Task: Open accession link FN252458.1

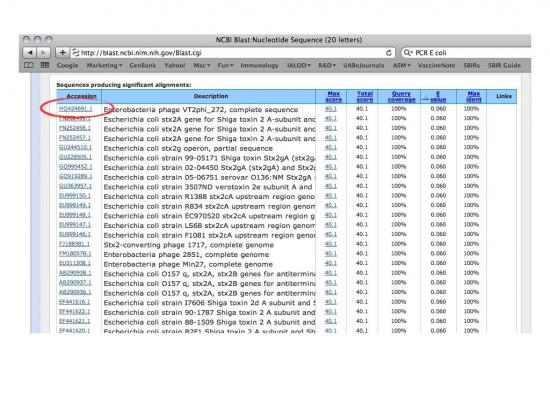Action: tap(75, 128)
